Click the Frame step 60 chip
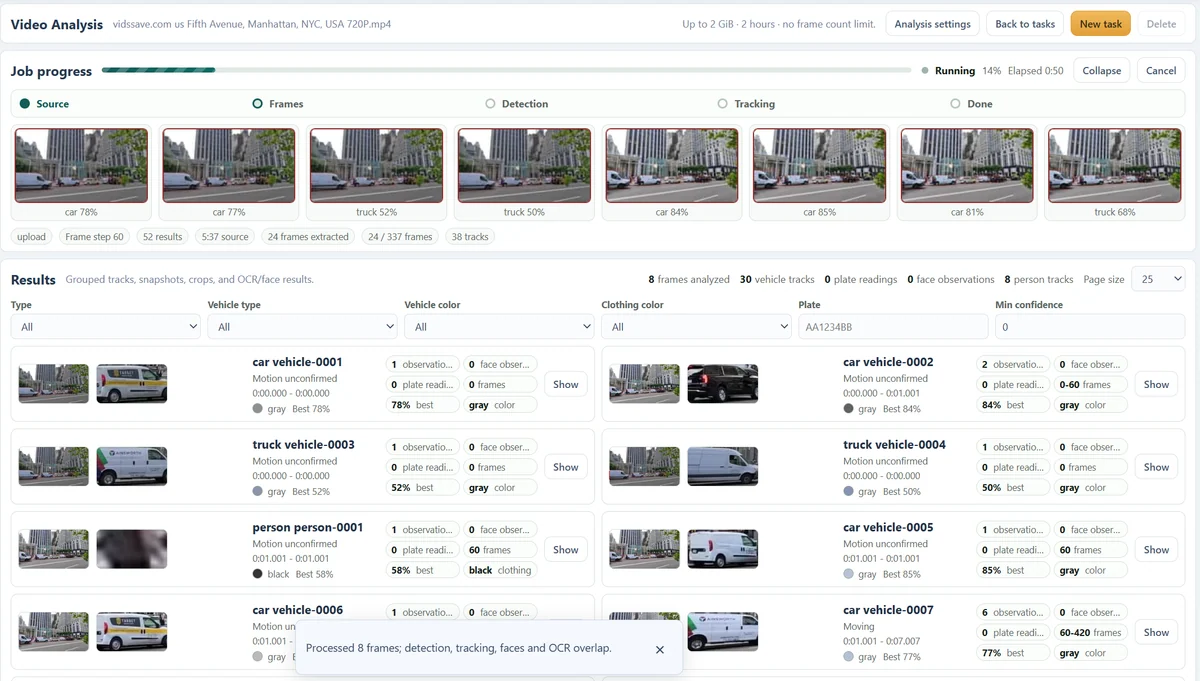 pyautogui.click(x=95, y=237)
